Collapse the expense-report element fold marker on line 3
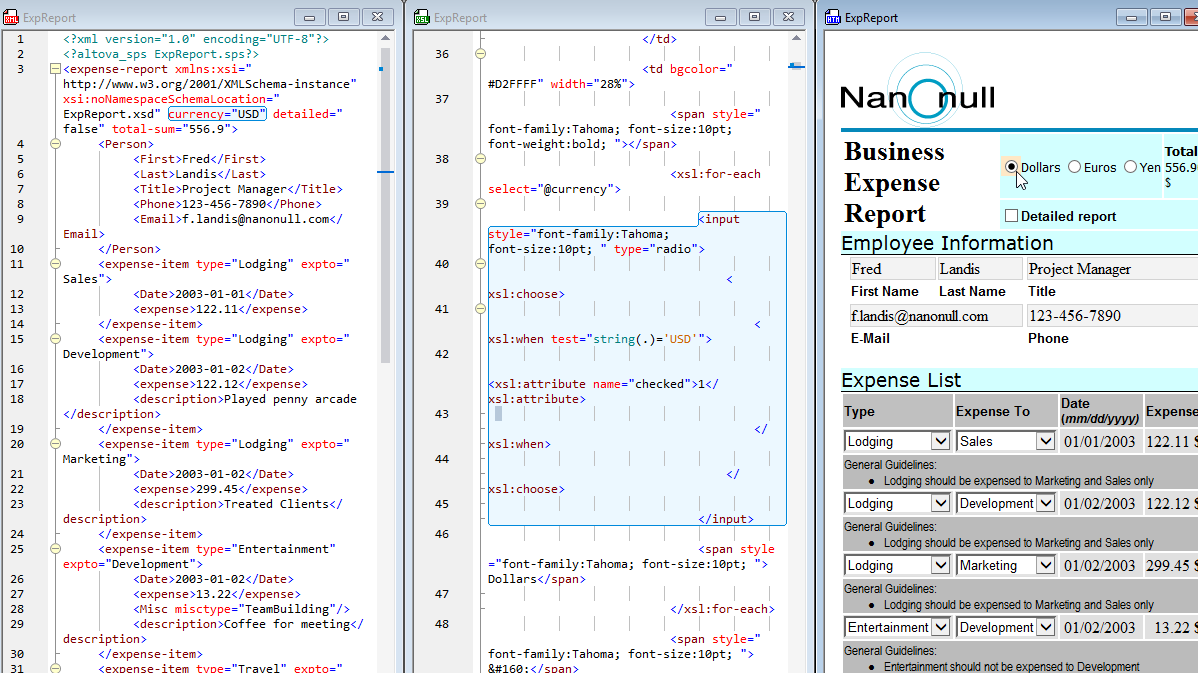The width and height of the screenshot is (1198, 673). [x=55, y=69]
